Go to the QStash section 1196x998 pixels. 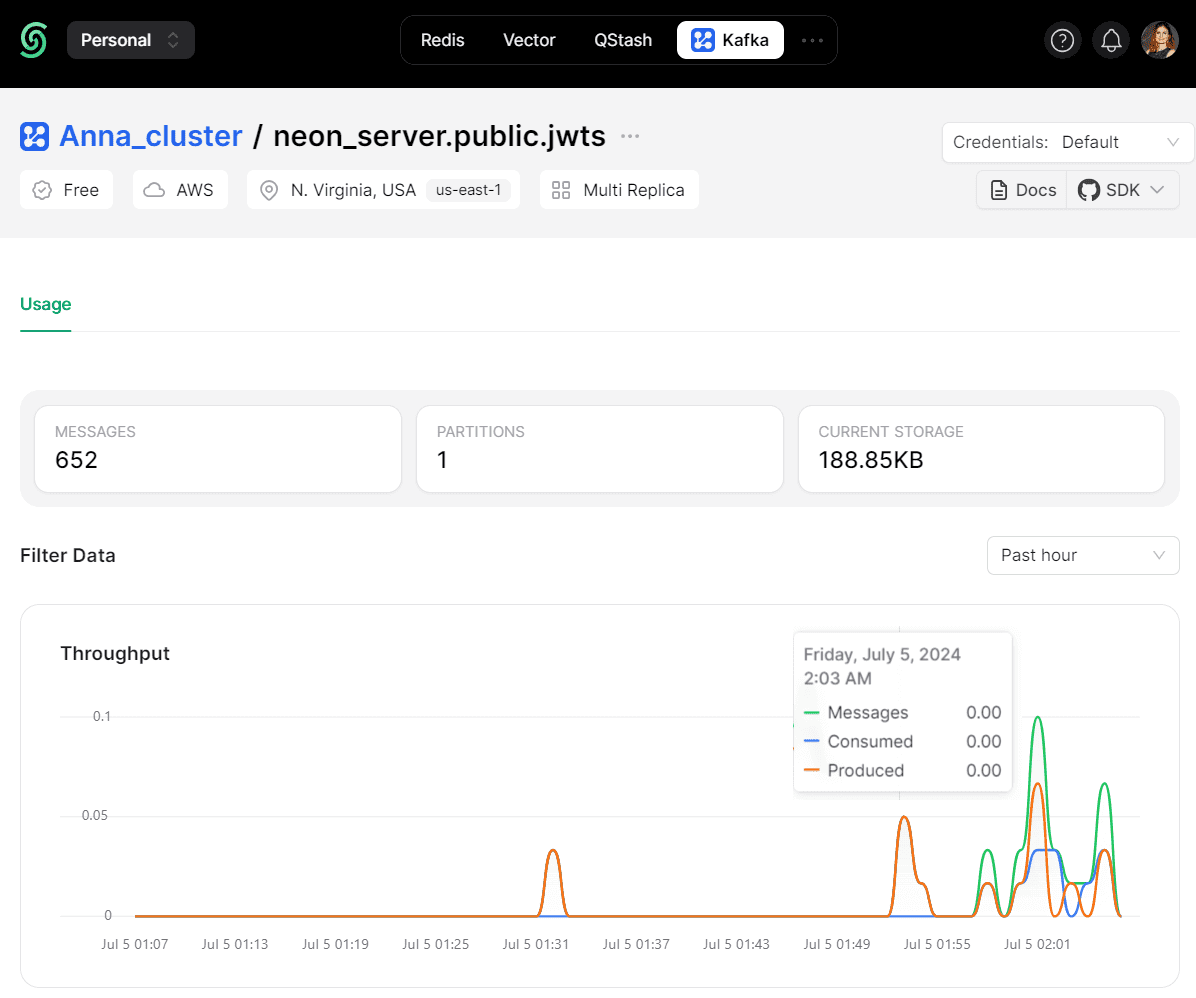[622, 40]
